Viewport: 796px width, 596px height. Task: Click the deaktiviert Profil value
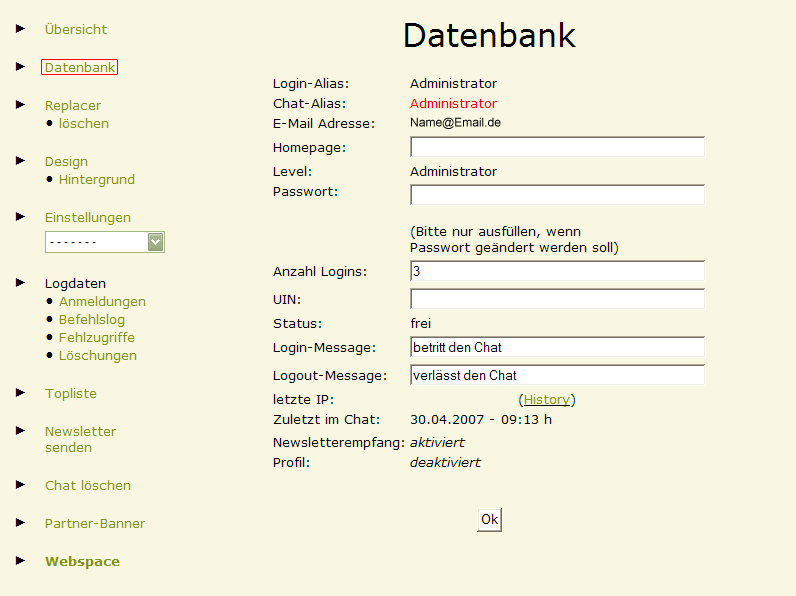[x=445, y=462]
